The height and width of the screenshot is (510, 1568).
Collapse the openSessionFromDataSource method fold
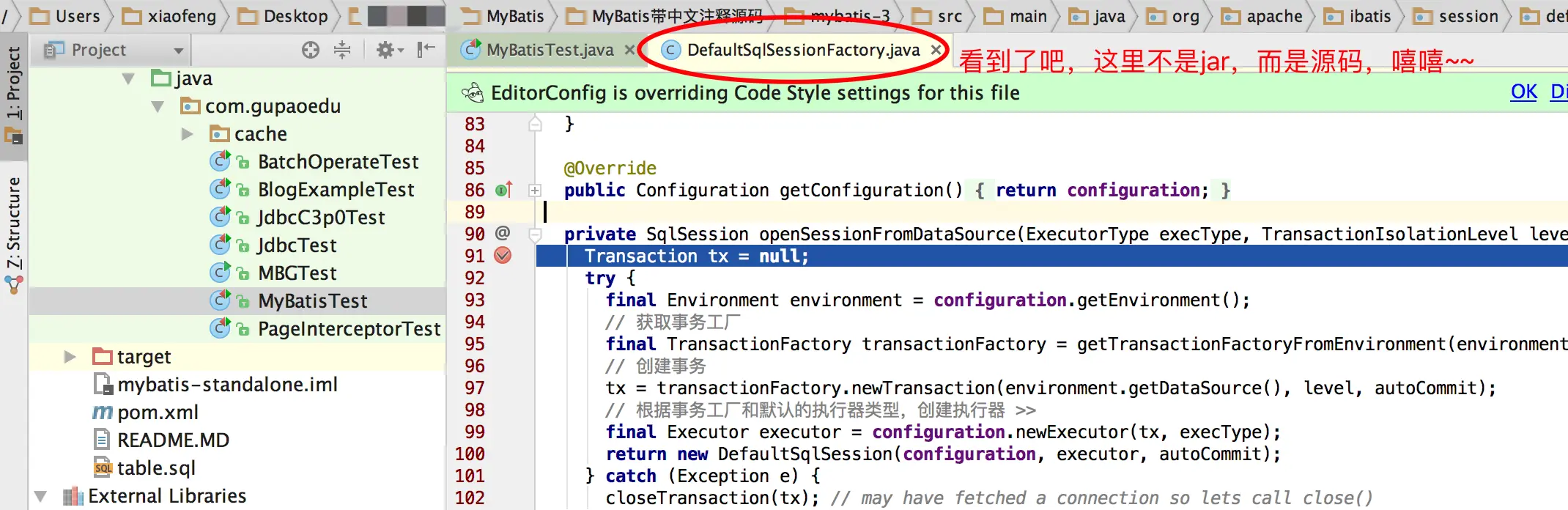pyautogui.click(x=535, y=234)
